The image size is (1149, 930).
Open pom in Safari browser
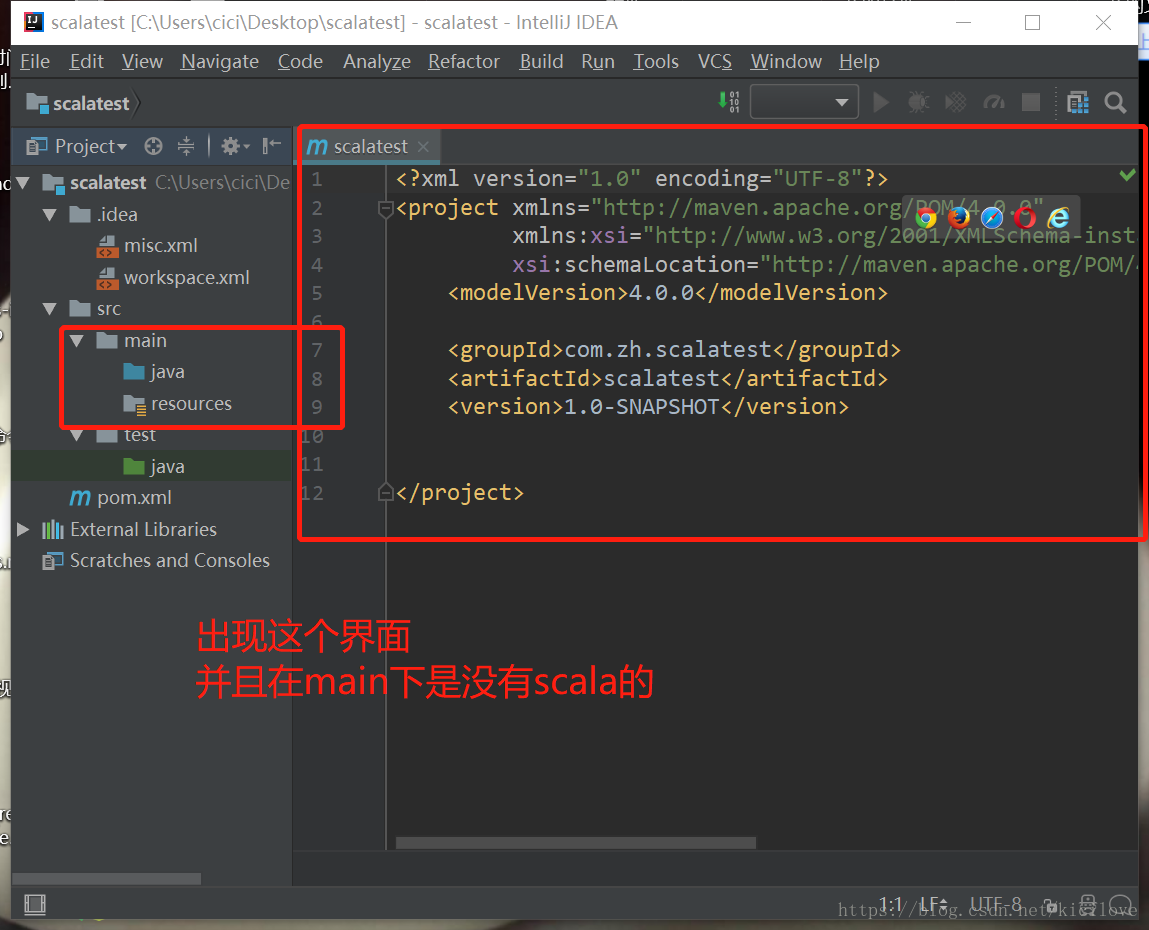click(991, 218)
